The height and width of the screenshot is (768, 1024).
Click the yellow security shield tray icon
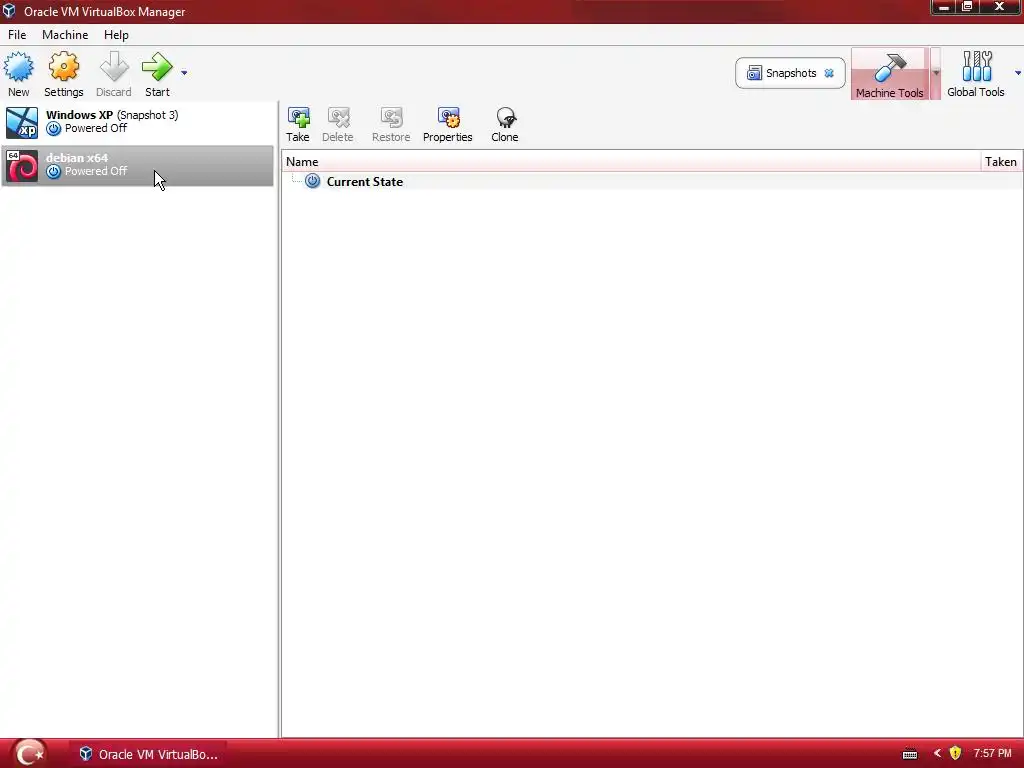click(x=955, y=754)
